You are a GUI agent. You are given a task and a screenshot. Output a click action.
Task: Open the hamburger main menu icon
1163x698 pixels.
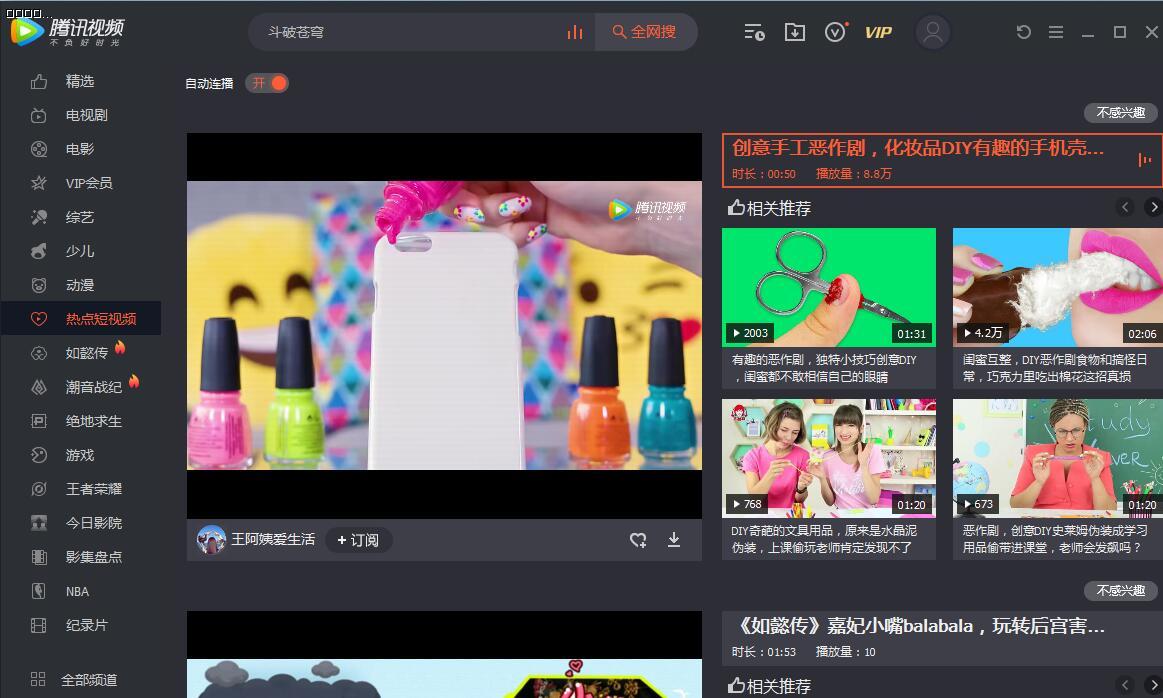pyautogui.click(x=1055, y=32)
